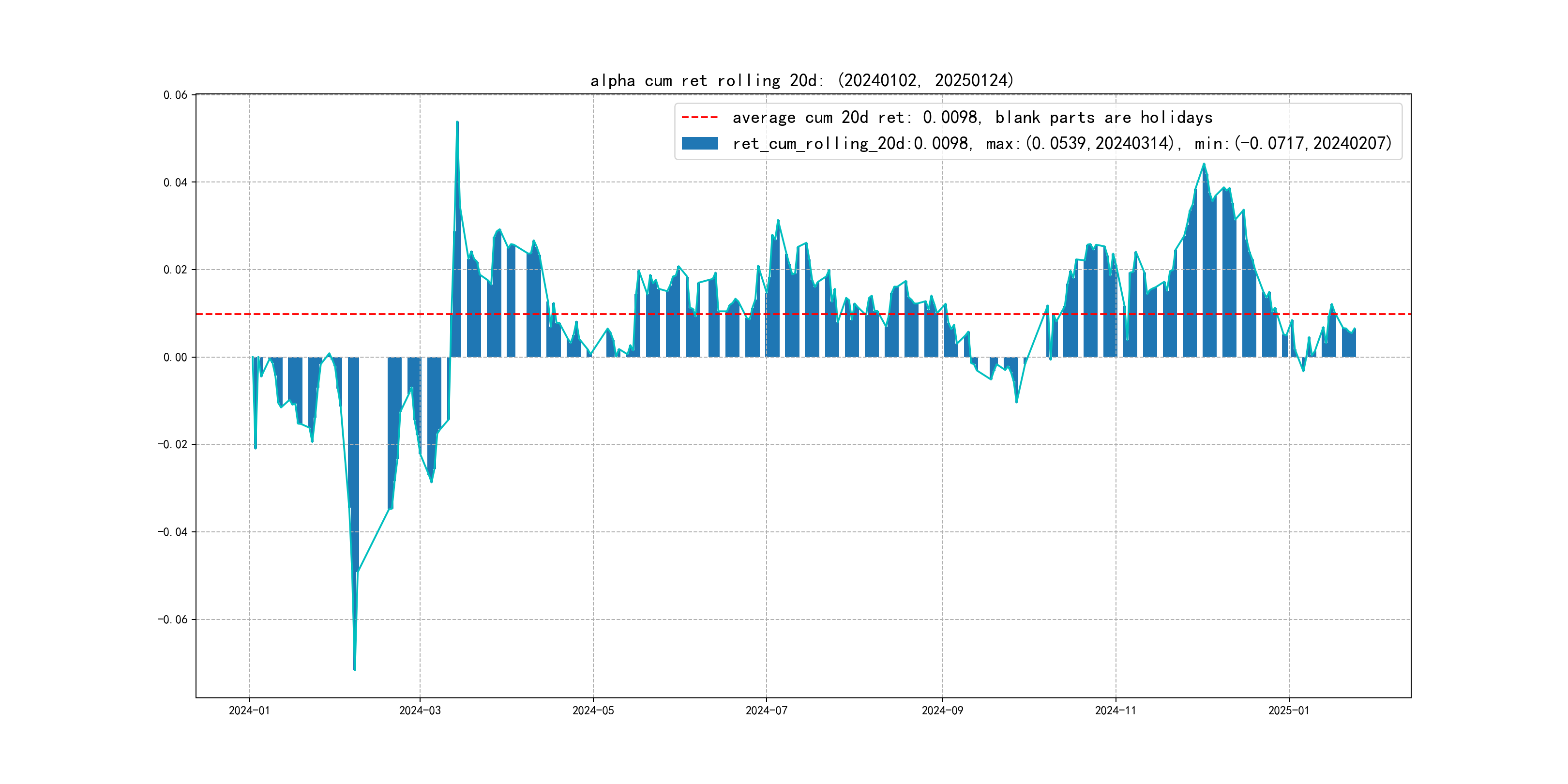This screenshot has width=1568, height=784.
Task: Click the chart title text
Action: pos(801,80)
